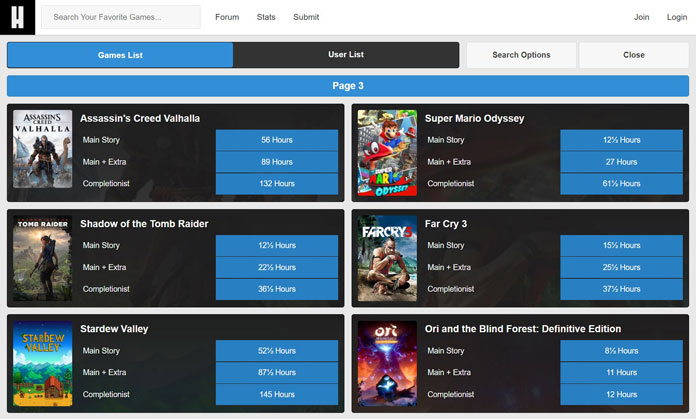Open the Forum menu
696x419 pixels.
point(227,17)
